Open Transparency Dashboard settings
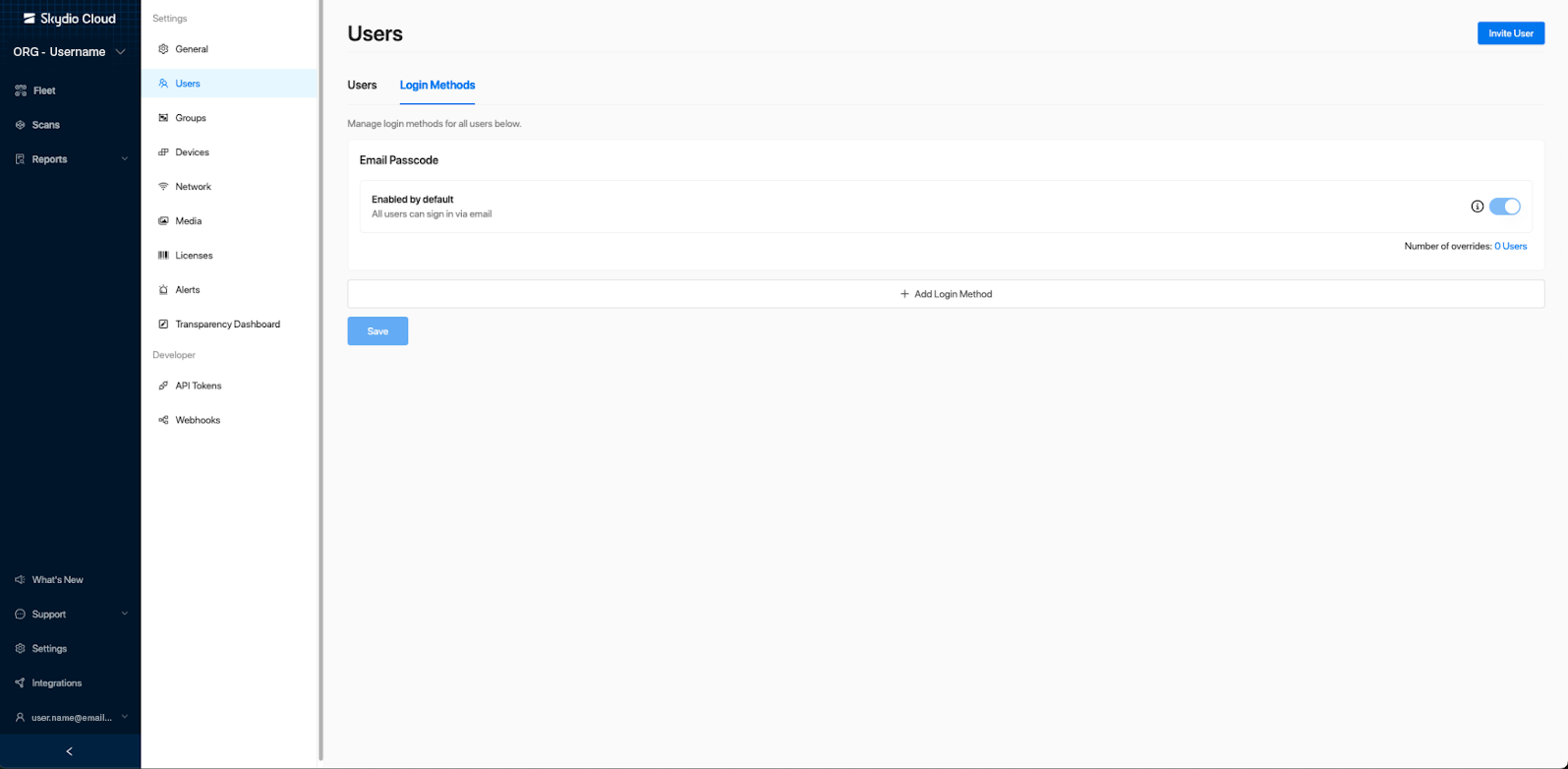The width and height of the screenshot is (1568, 769). (230, 325)
